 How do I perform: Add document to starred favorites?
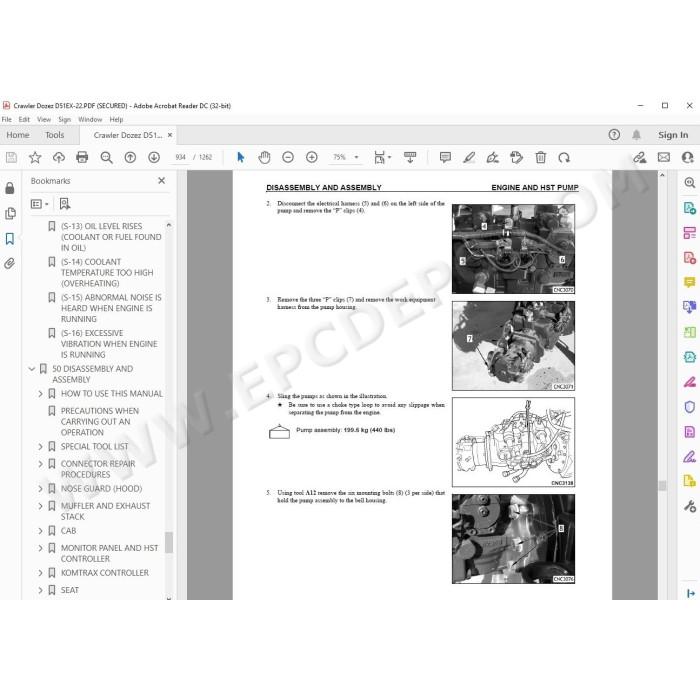pyautogui.click(x=35, y=157)
